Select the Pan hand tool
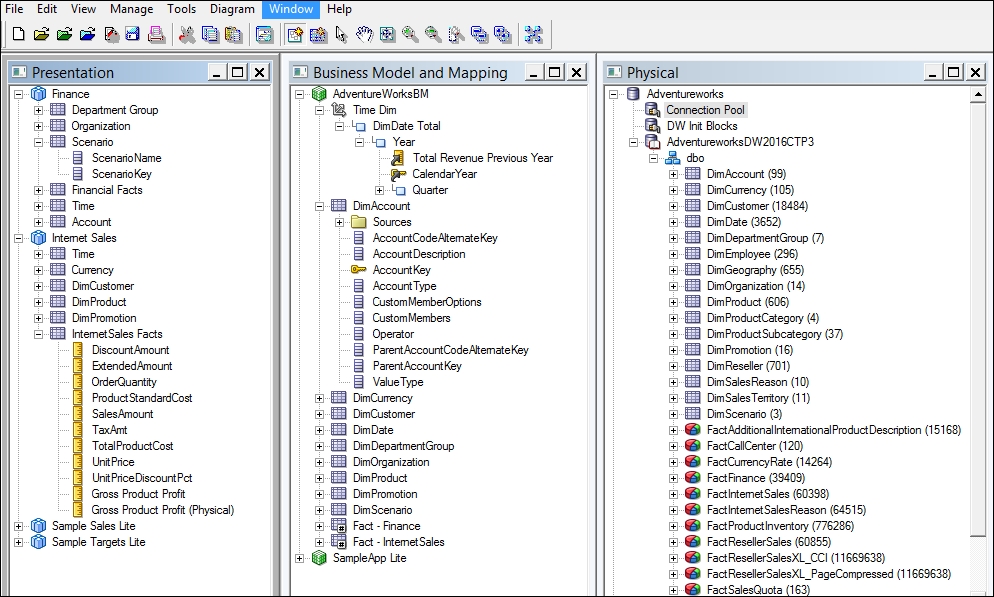 coord(364,34)
